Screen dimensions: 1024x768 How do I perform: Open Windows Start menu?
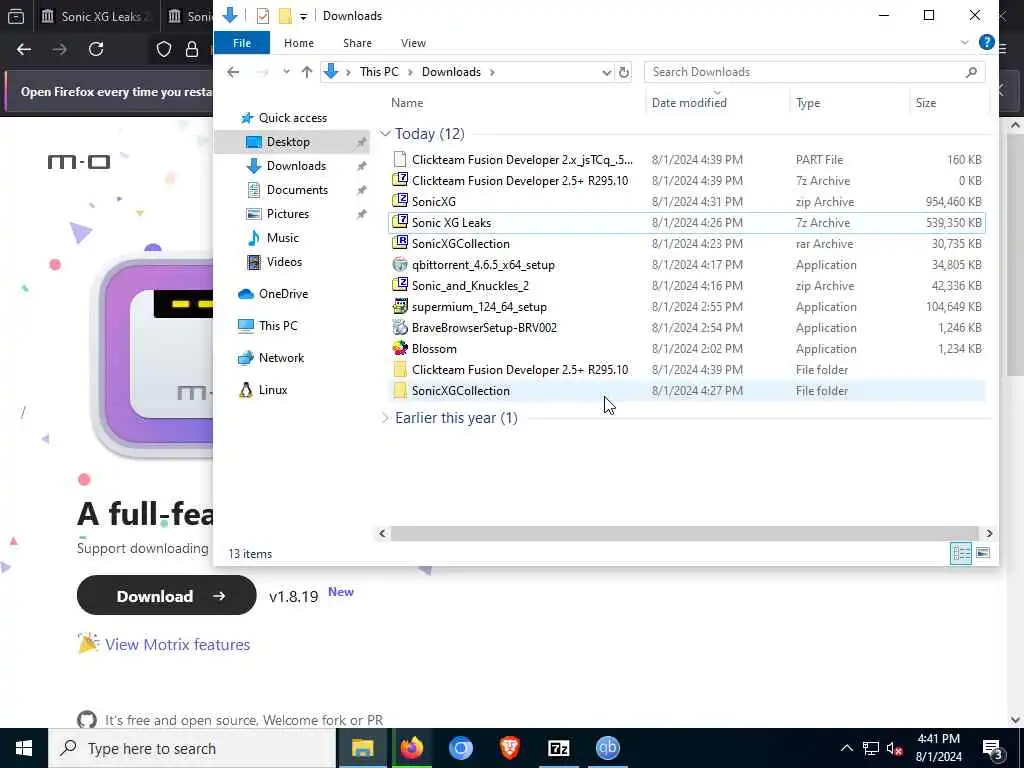tap(24, 748)
